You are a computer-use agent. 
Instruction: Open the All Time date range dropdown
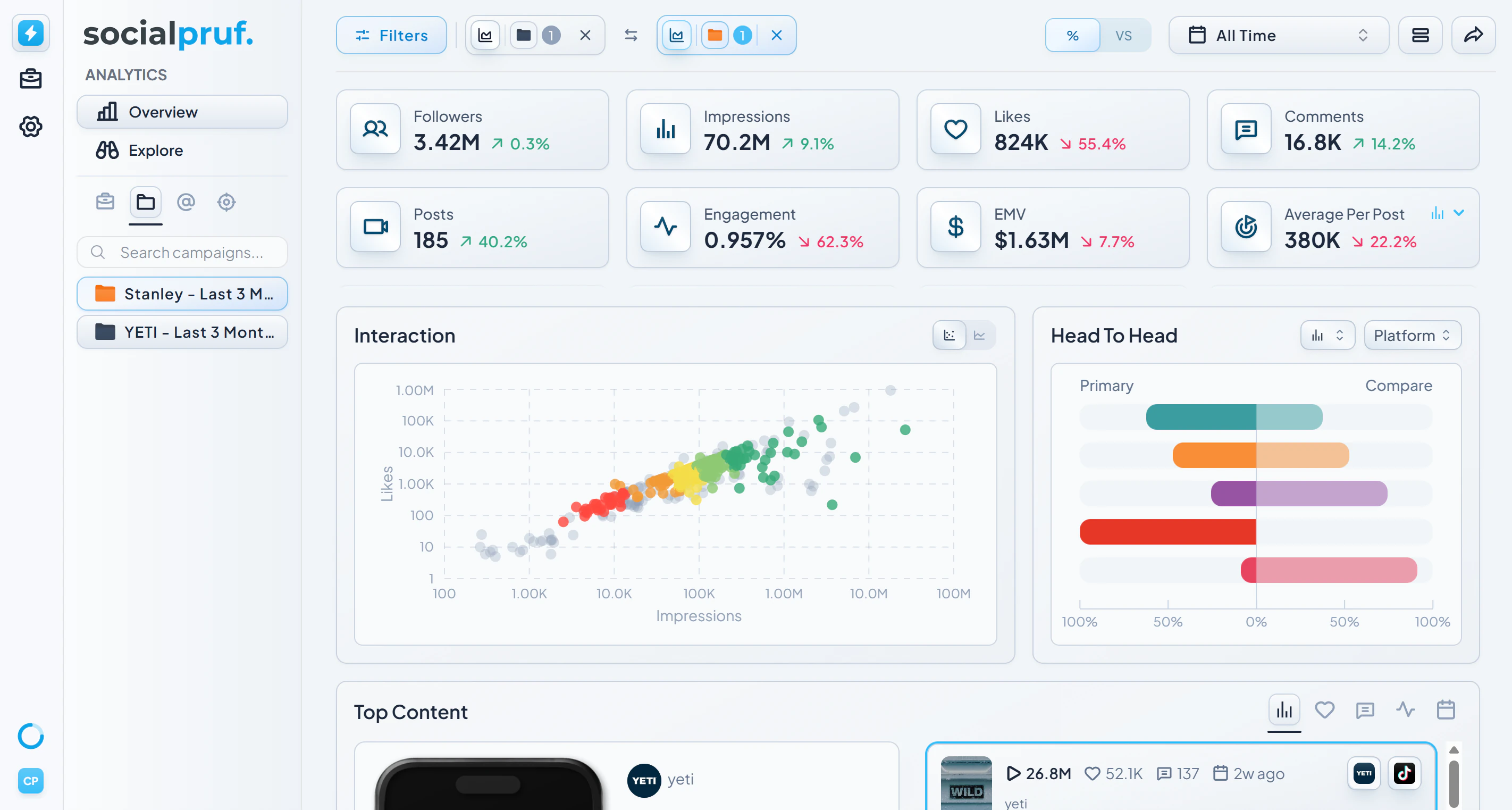tap(1279, 35)
